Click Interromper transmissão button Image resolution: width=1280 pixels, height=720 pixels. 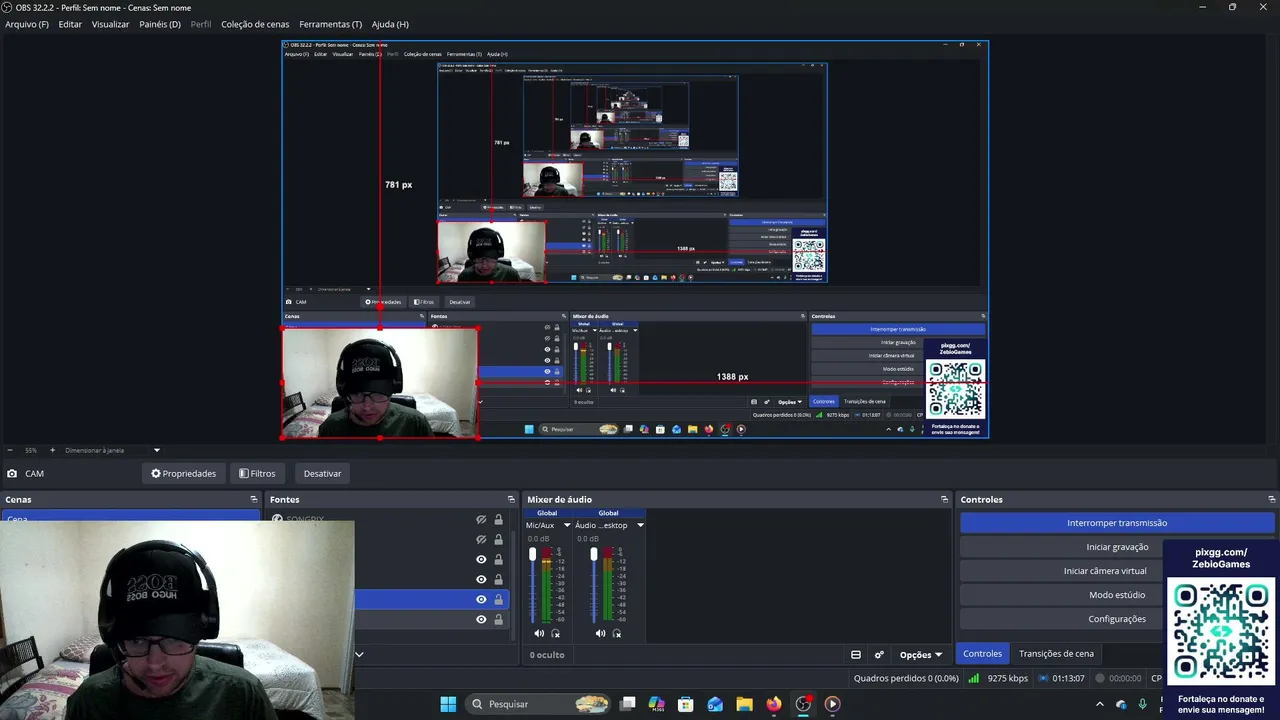(1117, 523)
